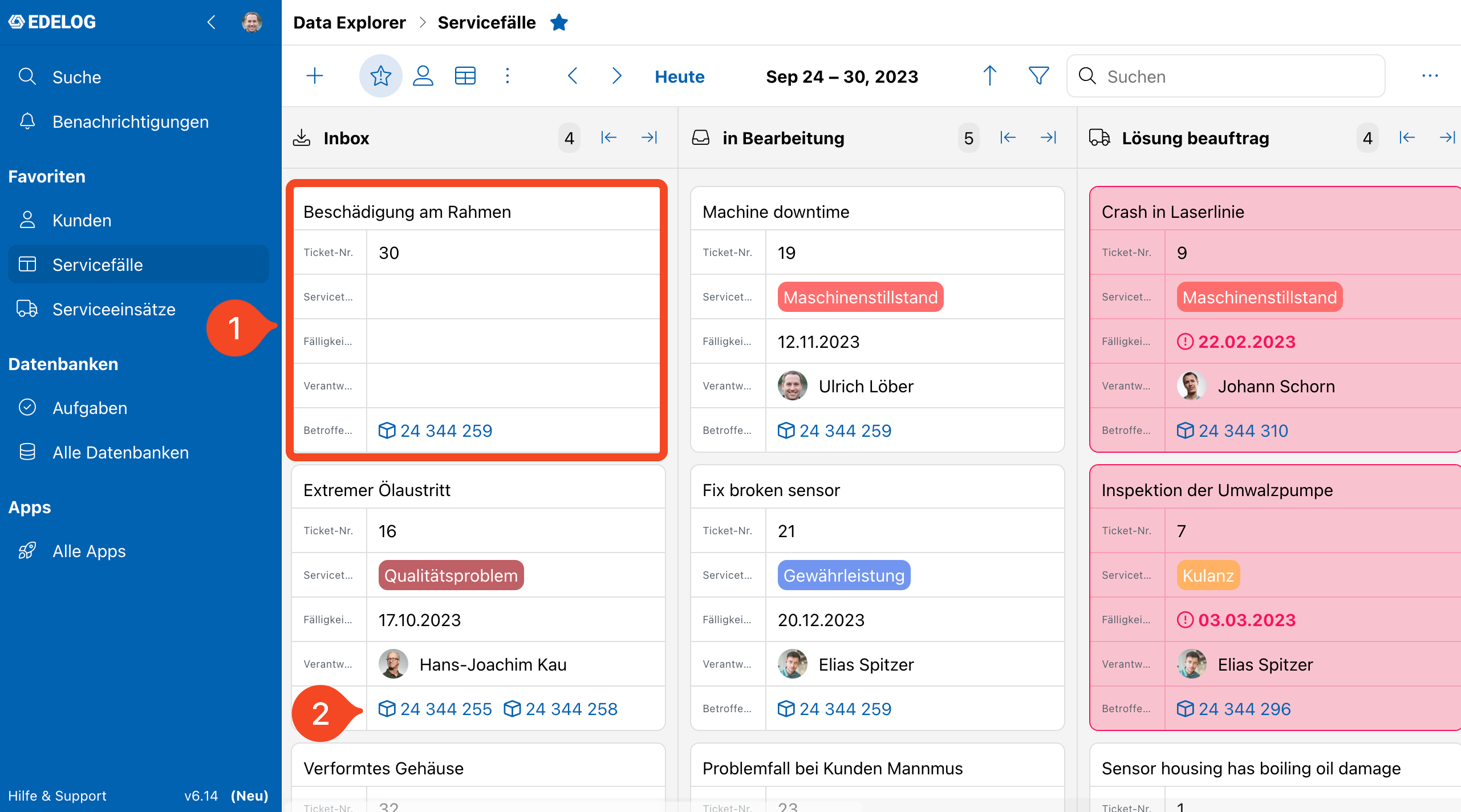Move in Bearbeitung column right
The image size is (1461, 812).
point(1049,137)
